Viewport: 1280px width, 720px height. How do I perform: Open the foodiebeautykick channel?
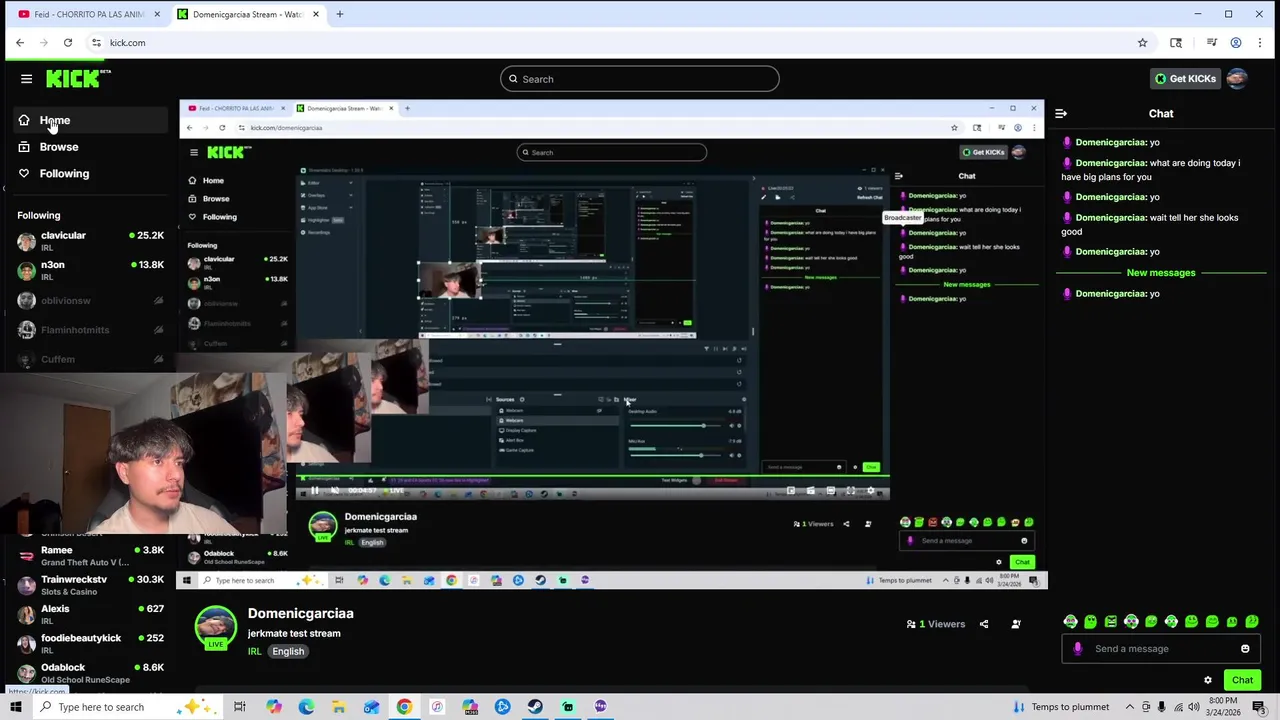click(90, 643)
